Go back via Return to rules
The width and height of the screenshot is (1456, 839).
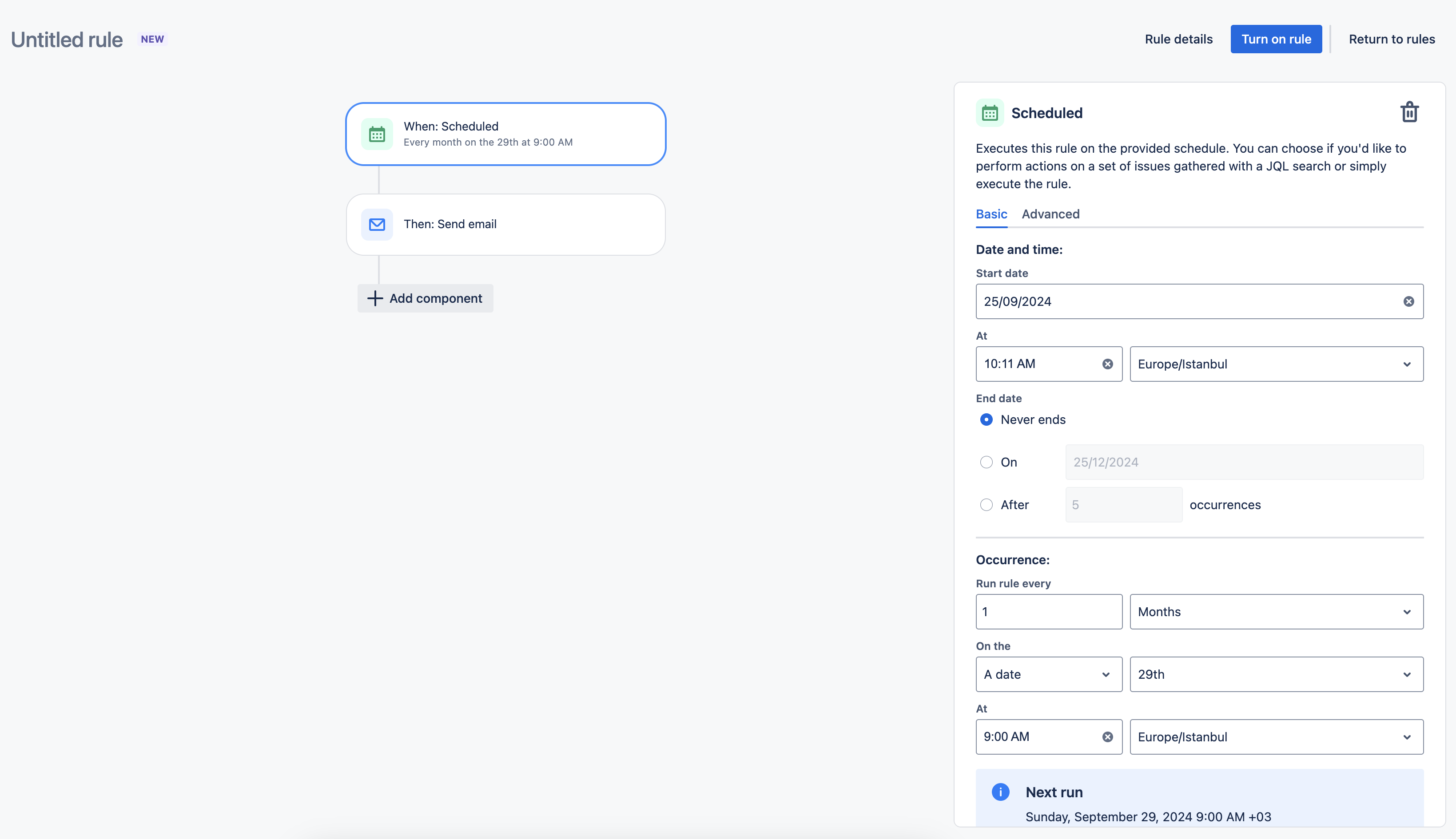click(x=1392, y=39)
